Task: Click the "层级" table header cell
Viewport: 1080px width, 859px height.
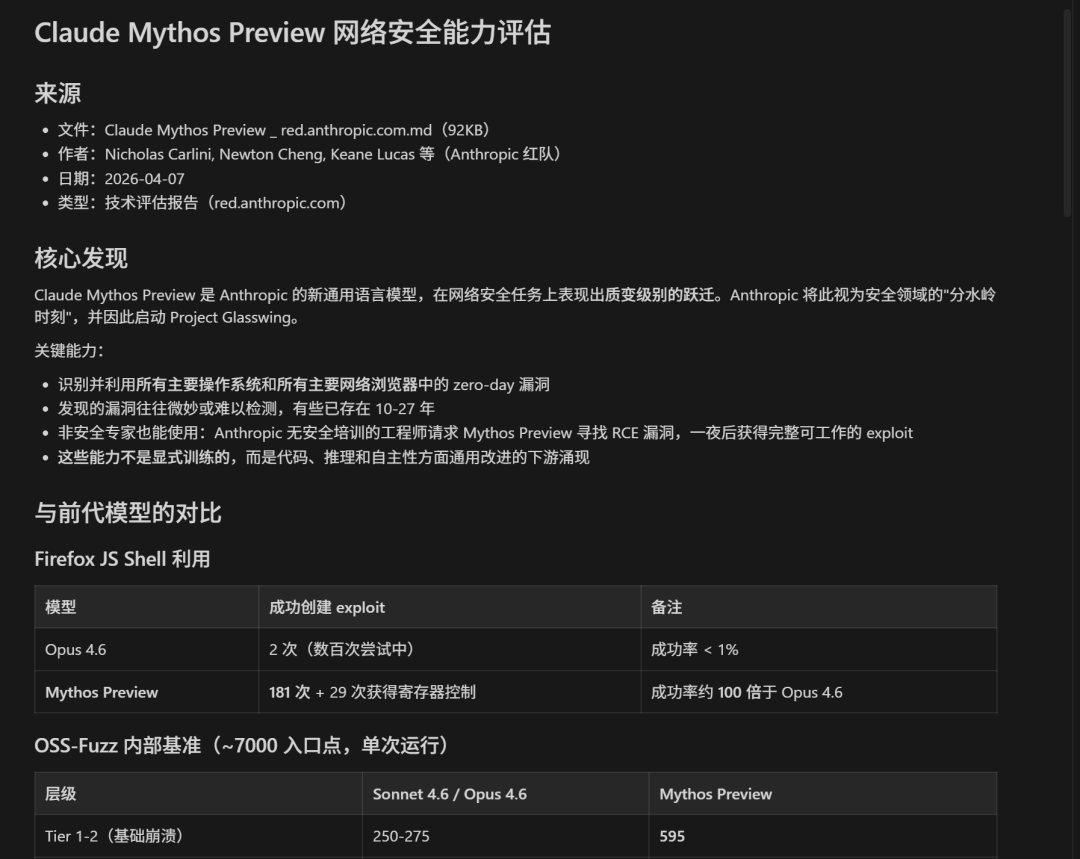Action: click(198, 794)
